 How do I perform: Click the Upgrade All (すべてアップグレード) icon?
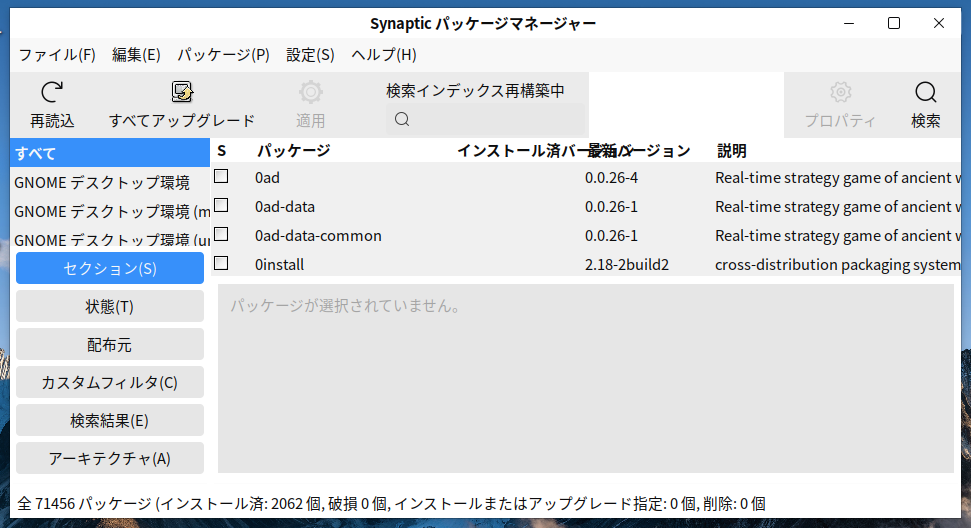(182, 92)
